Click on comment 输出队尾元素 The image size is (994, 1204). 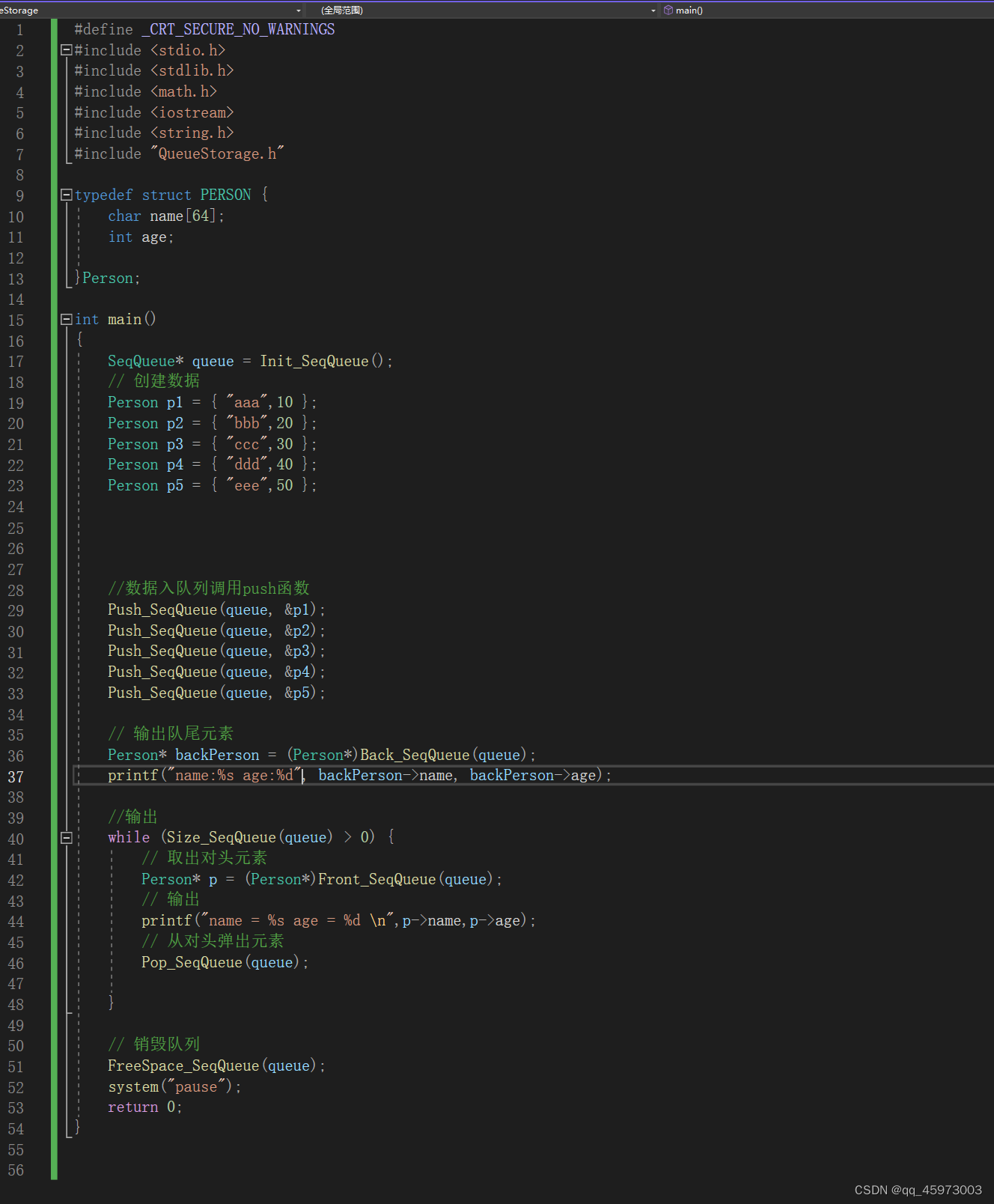(171, 734)
